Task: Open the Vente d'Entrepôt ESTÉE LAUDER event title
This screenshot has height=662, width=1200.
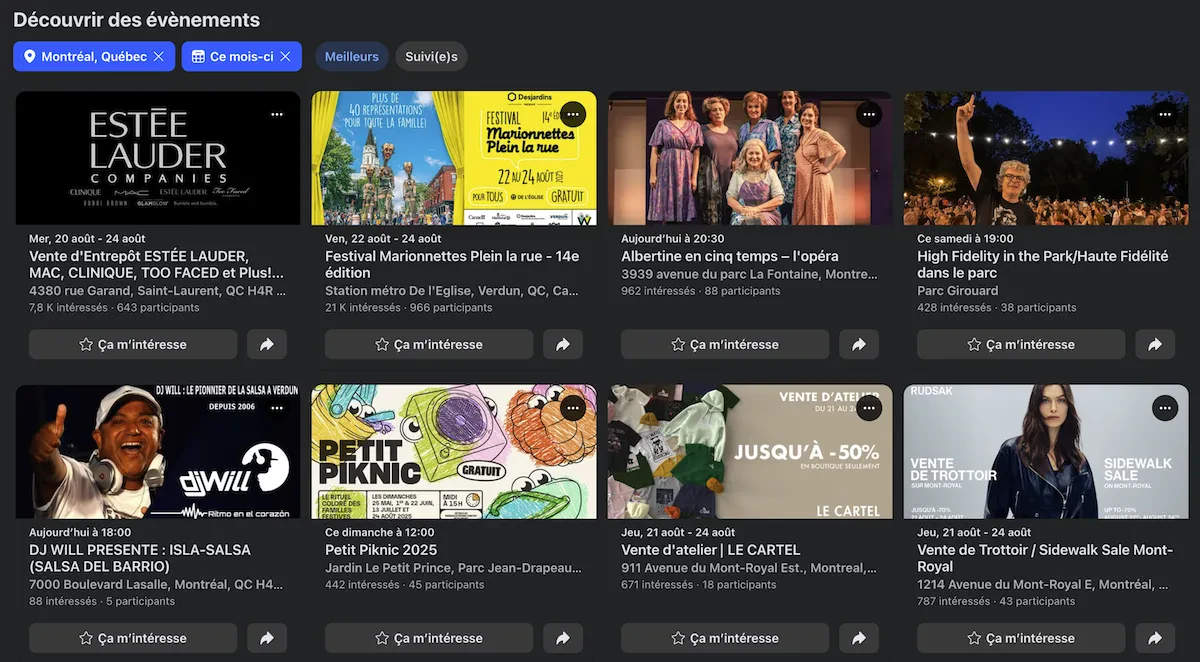Action: pyautogui.click(x=157, y=264)
